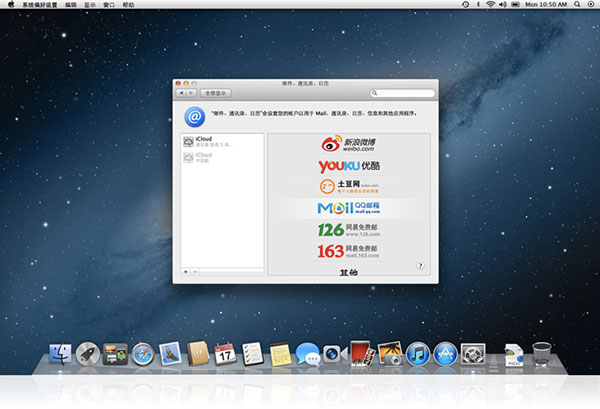Open System Preferences gears in Dock
The width and height of the screenshot is (600, 409).
pyautogui.click(x=473, y=354)
